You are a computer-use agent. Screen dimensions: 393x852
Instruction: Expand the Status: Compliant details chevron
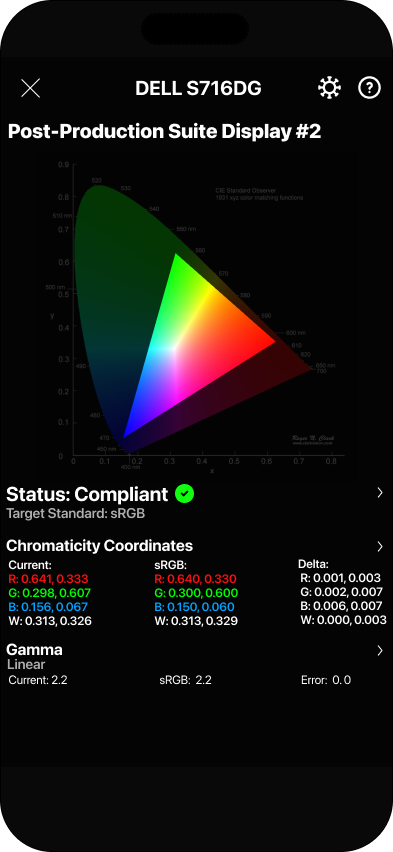tap(380, 493)
